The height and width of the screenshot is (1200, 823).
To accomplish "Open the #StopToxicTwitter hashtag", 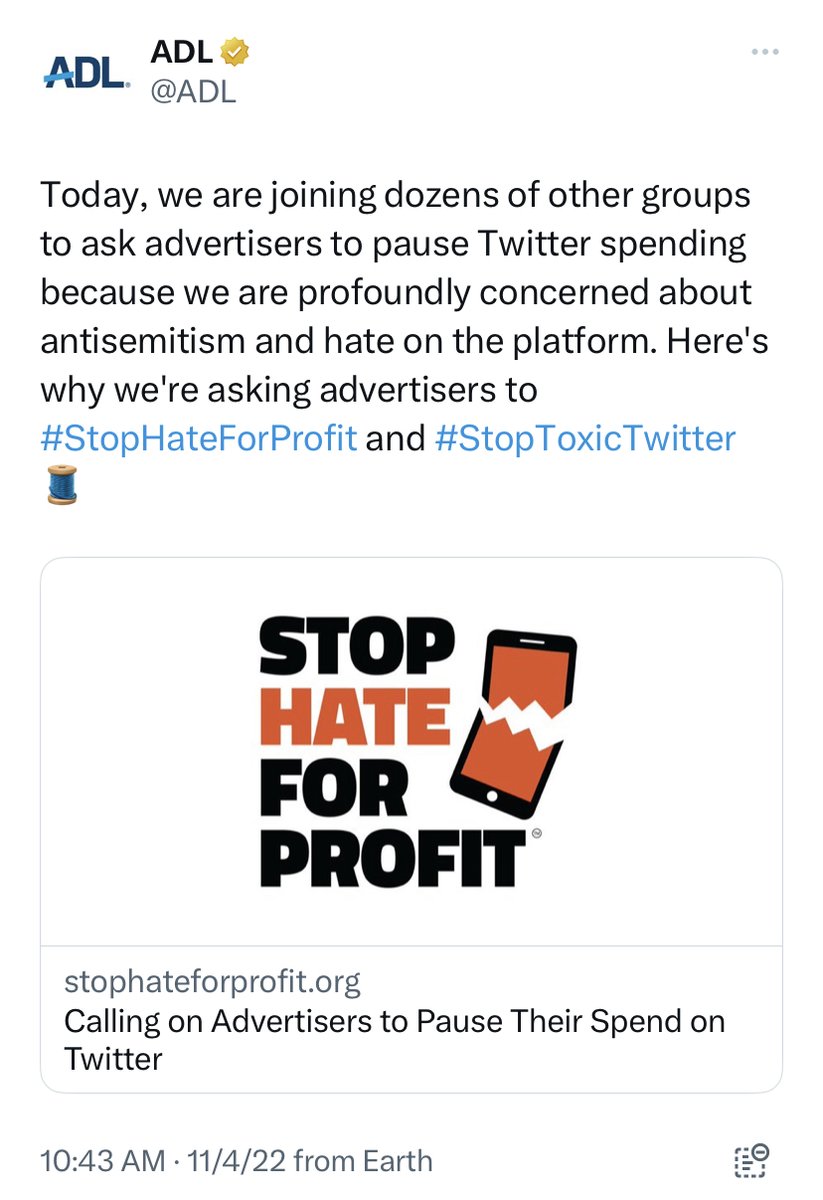I will [586, 439].
